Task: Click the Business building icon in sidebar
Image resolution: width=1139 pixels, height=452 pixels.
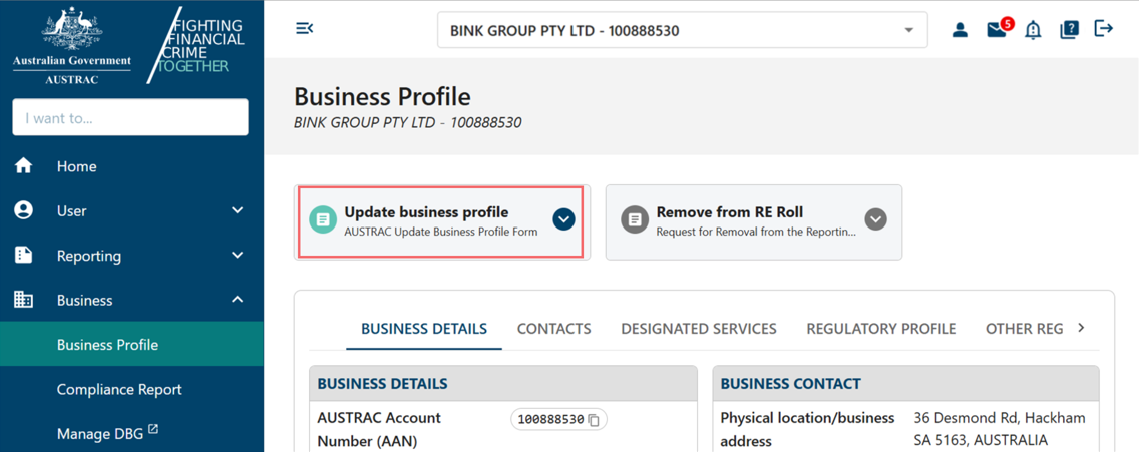Action: pyautogui.click(x=24, y=300)
